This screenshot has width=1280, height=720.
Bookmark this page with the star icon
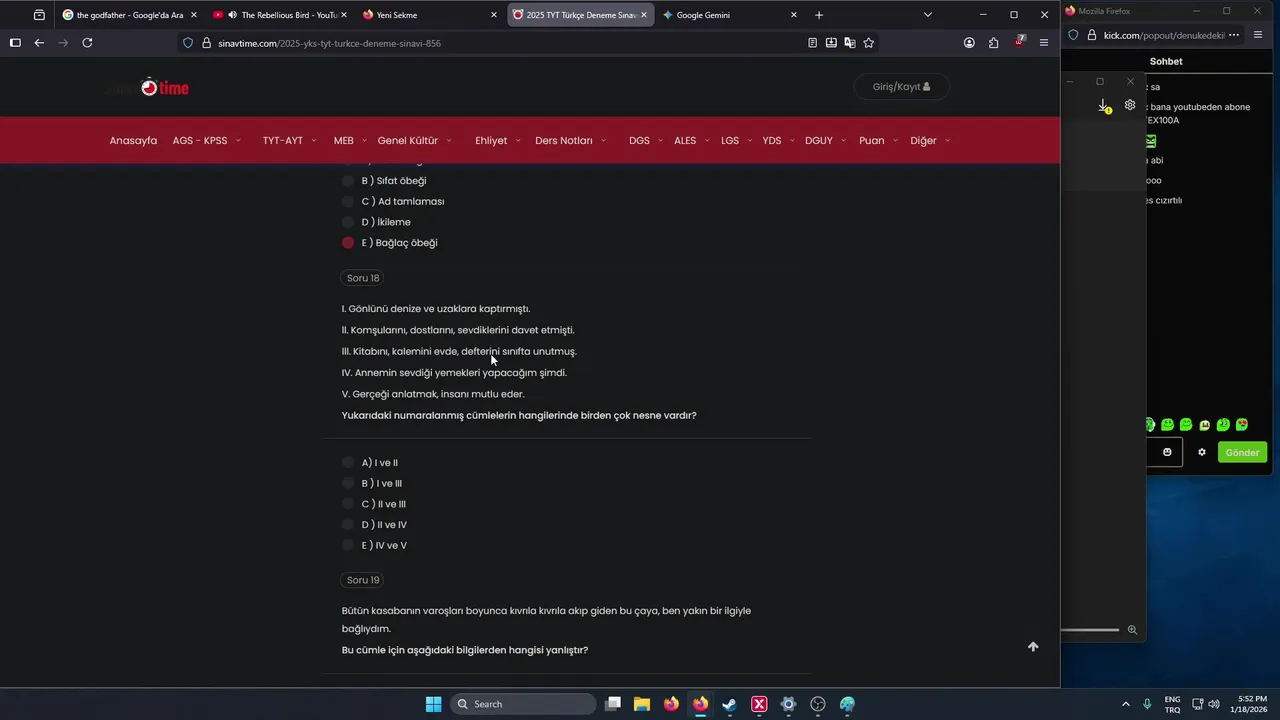(x=868, y=43)
